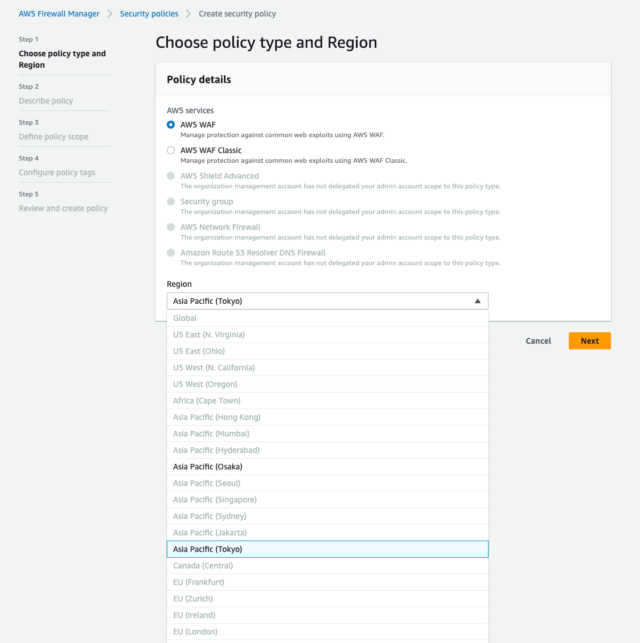
Task: Select Asia Pacific (Tokyo) in region list
Action: click(327, 549)
